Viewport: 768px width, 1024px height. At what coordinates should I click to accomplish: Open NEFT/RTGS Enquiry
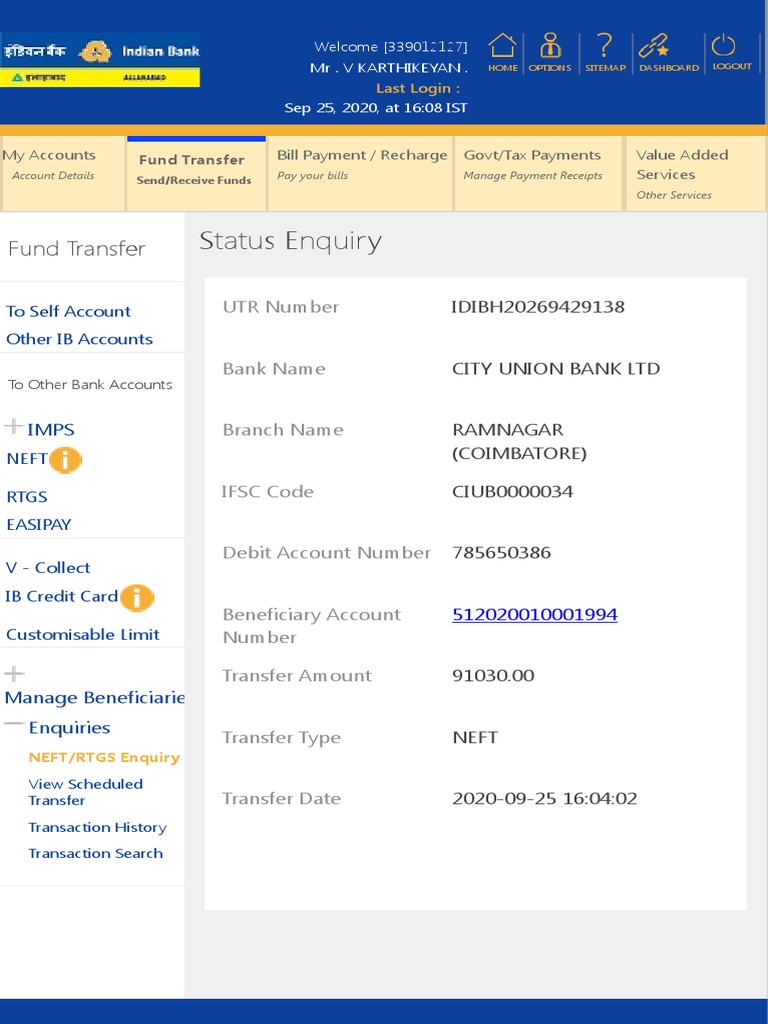click(x=104, y=757)
